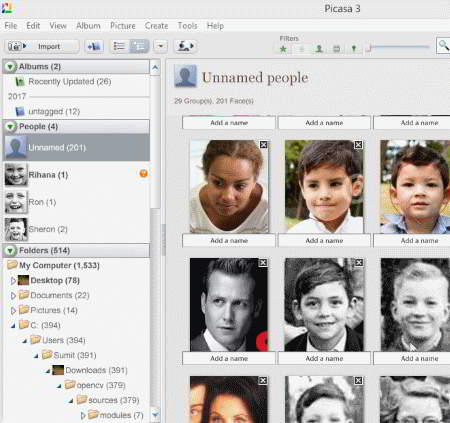The width and height of the screenshot is (450, 423).
Task: Select the sources (379) folder
Action: (108, 400)
